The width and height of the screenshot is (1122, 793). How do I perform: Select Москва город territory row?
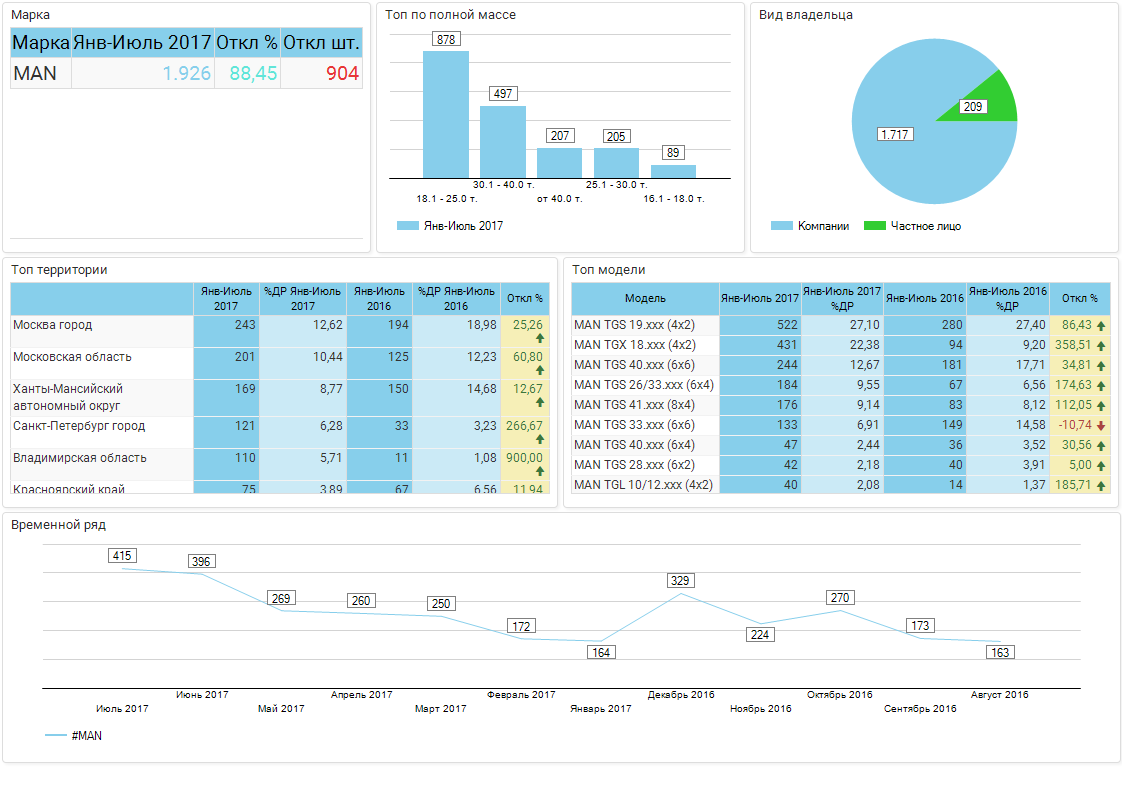point(280,331)
